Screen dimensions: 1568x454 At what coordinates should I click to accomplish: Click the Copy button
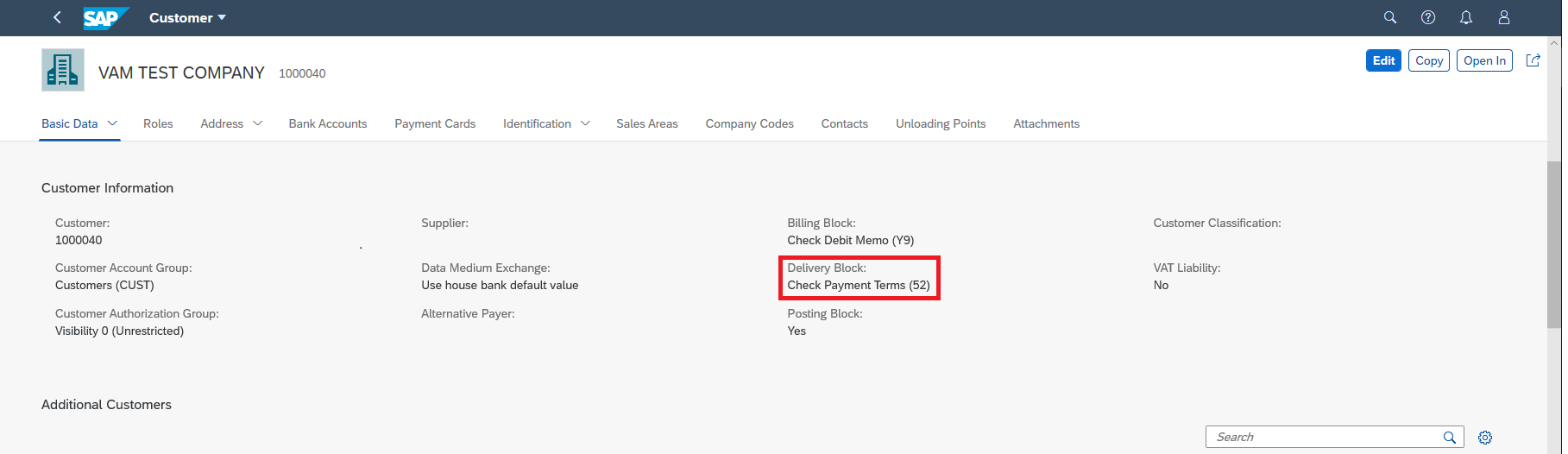(1429, 60)
